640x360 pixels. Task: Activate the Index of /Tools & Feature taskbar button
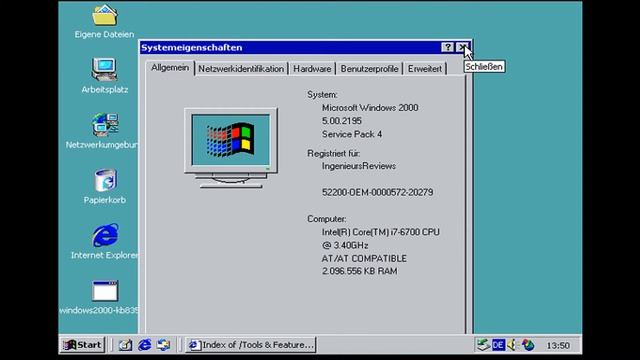(251, 345)
